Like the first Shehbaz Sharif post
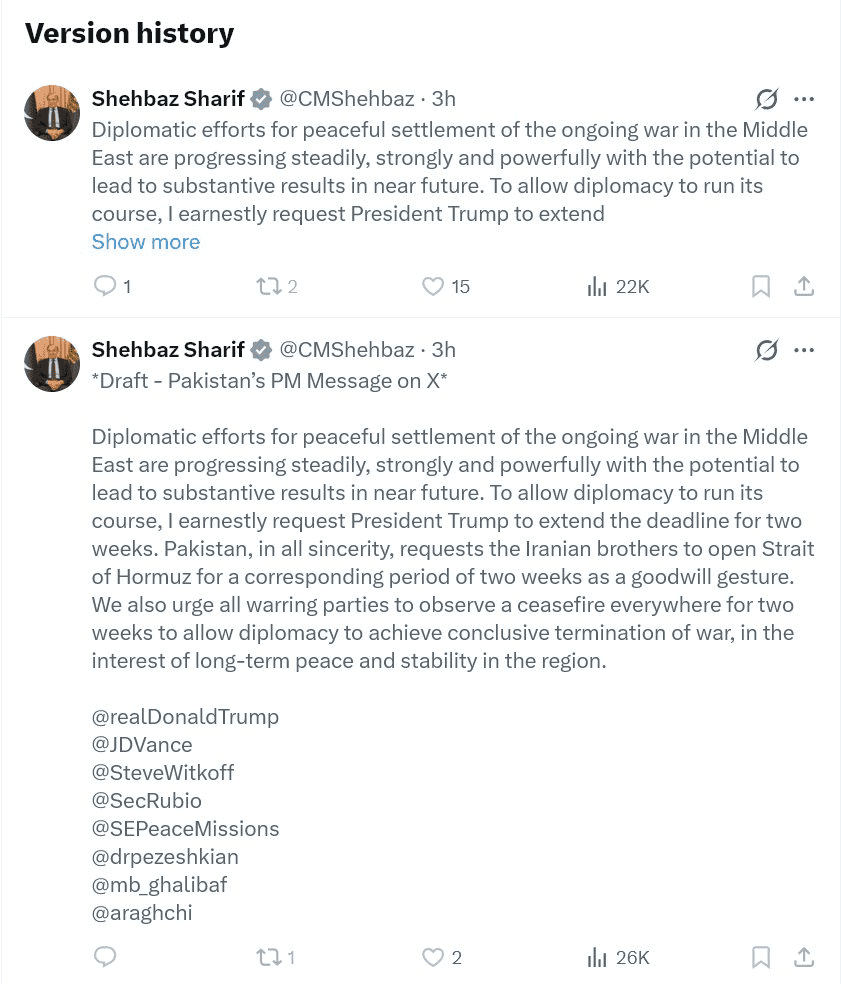 click(x=432, y=287)
